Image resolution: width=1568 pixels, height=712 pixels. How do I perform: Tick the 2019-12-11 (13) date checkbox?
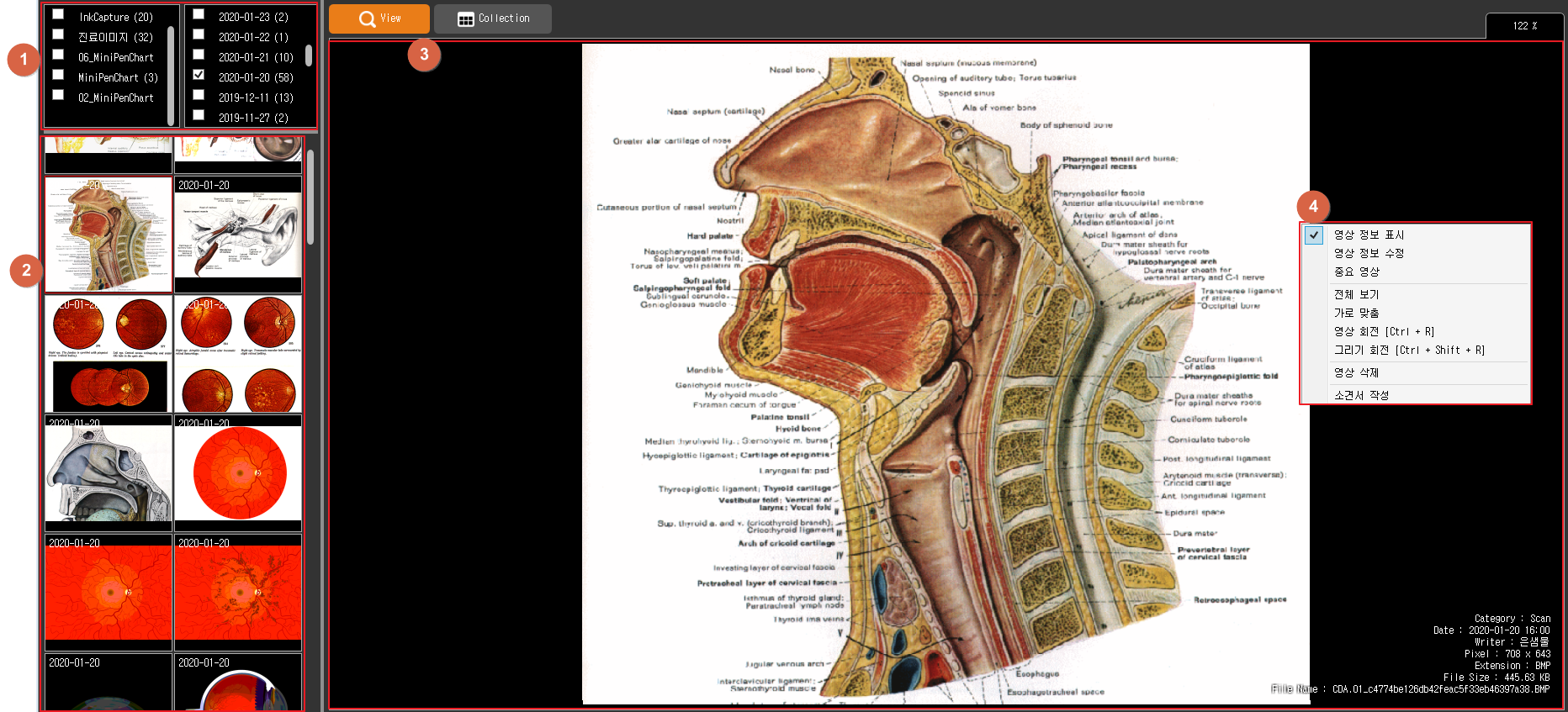coord(199,95)
